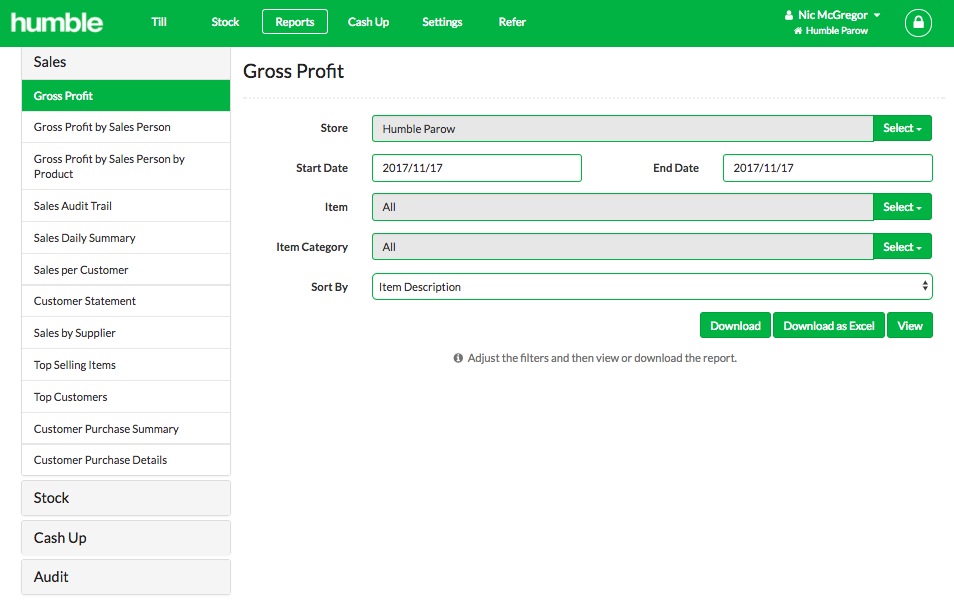This screenshot has height=610, width=954.
Task: Open the Sales Audit Trail report
Action: (126, 206)
